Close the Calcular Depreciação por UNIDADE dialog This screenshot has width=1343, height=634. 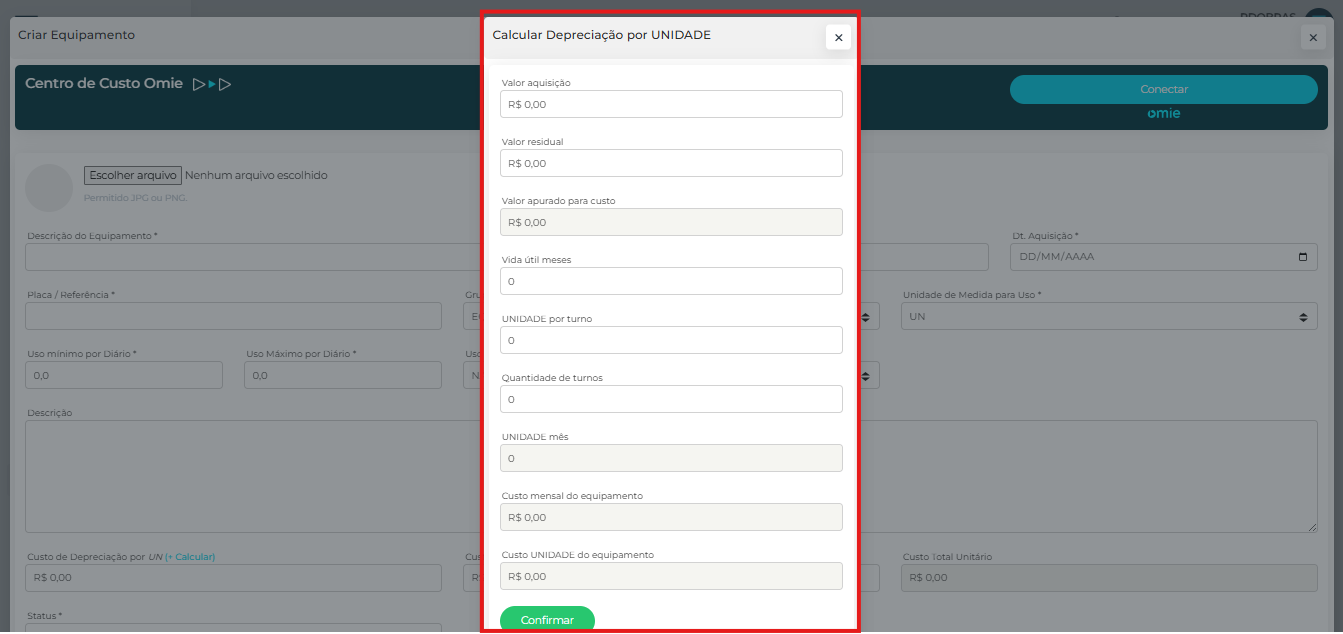coord(838,38)
